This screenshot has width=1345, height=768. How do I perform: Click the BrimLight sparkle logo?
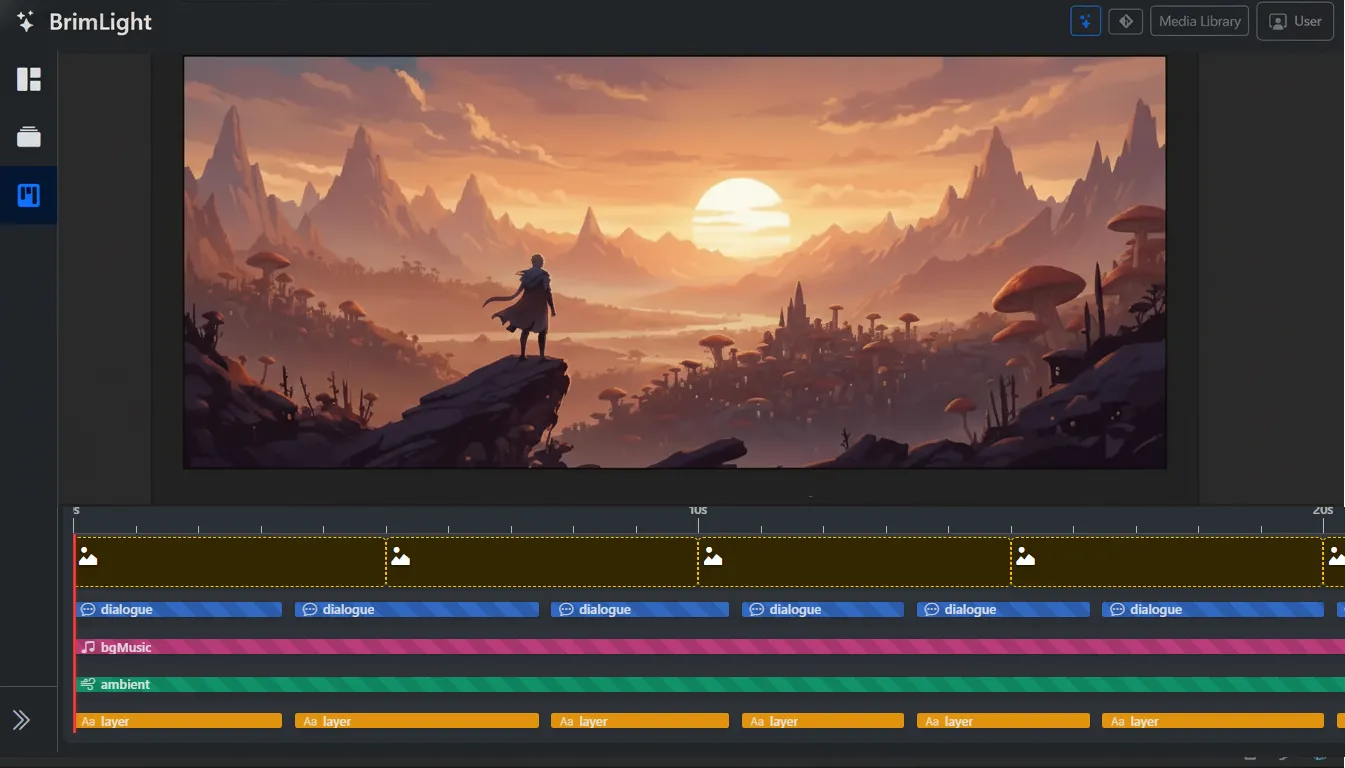(x=24, y=21)
